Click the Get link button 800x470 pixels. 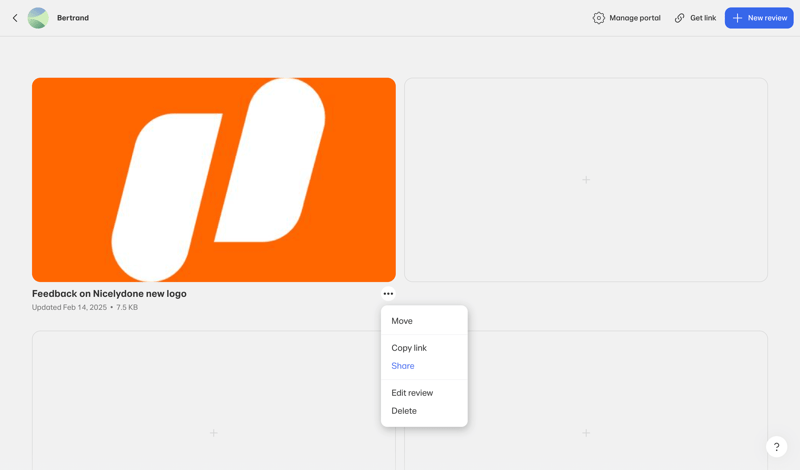click(695, 18)
